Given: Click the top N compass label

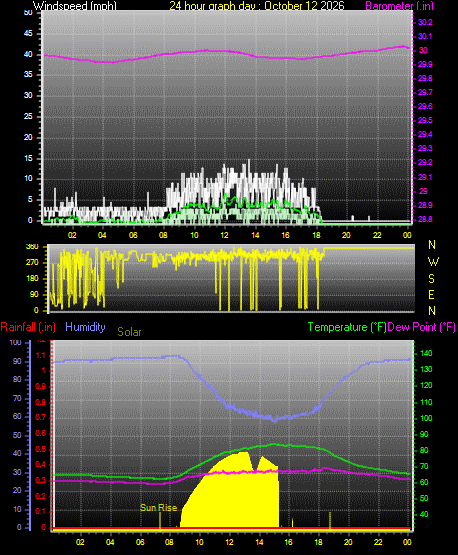Looking at the screenshot, I should point(432,245).
